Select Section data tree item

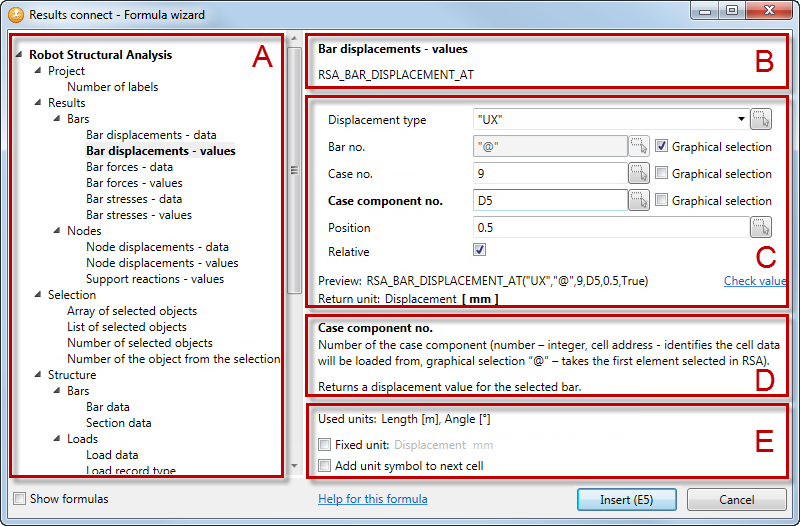click(x=119, y=422)
